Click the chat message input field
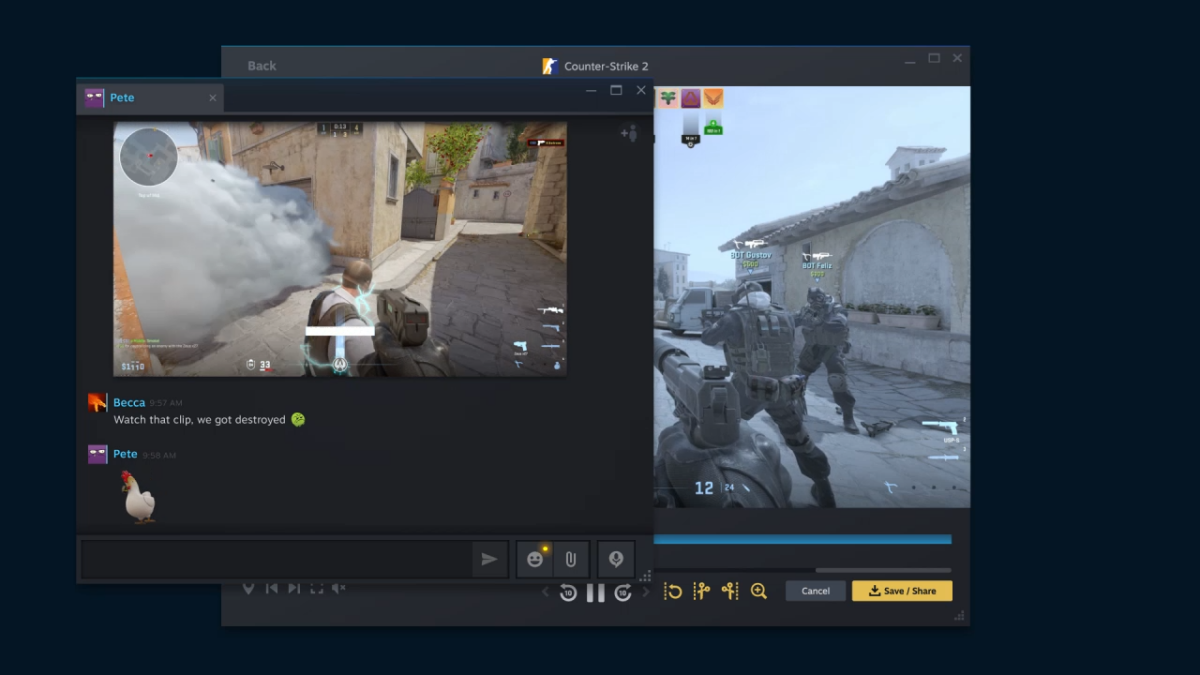Image resolution: width=1200 pixels, height=675 pixels. (x=277, y=559)
